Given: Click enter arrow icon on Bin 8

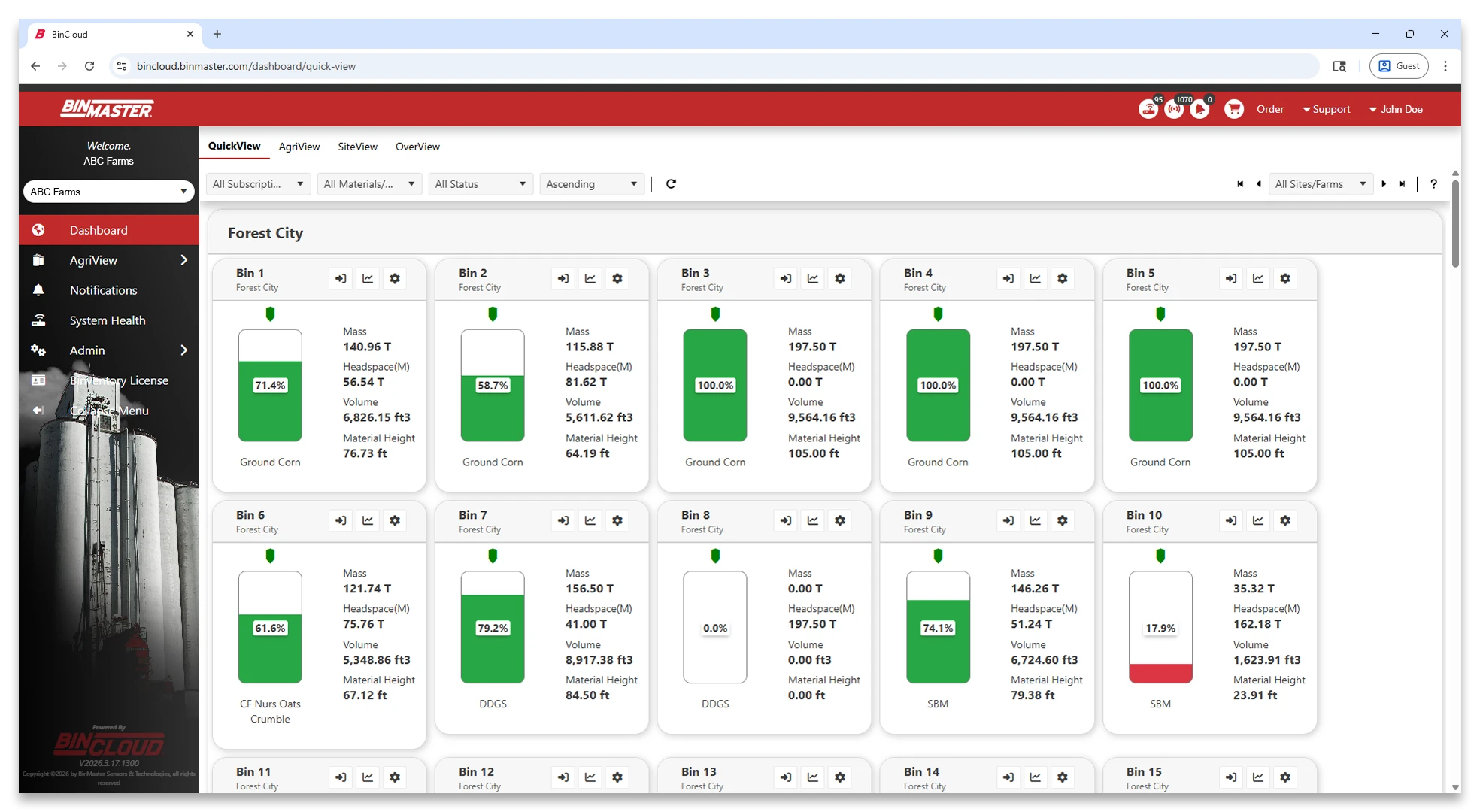Looking at the screenshot, I should pyautogui.click(x=786, y=520).
